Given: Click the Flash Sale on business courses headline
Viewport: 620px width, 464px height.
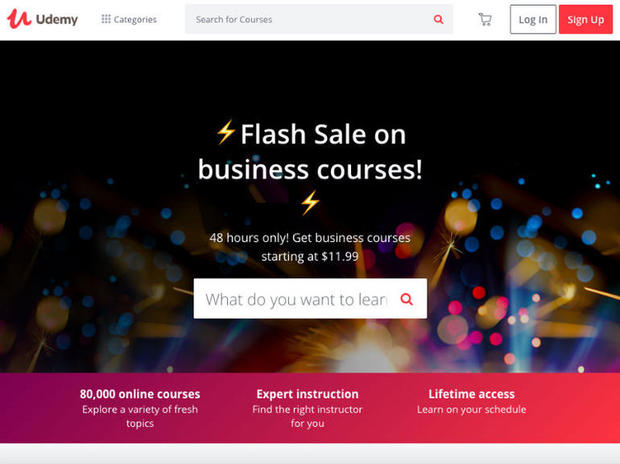Looking at the screenshot, I should [x=310, y=152].
